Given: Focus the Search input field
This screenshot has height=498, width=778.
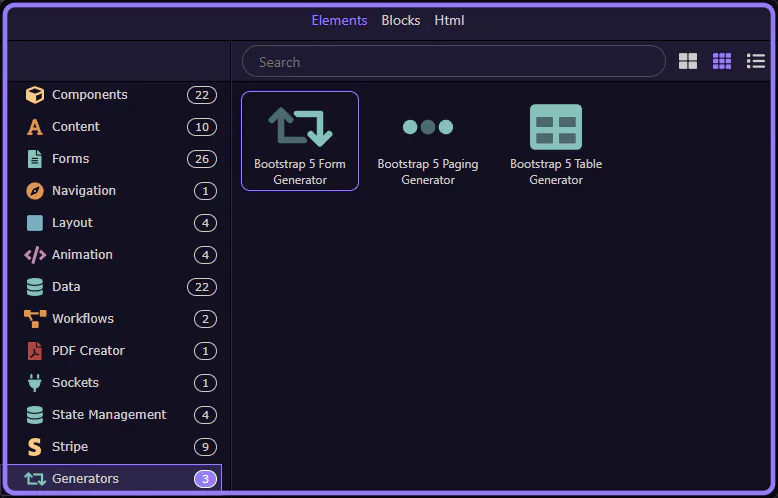Looking at the screenshot, I should tap(453, 62).
